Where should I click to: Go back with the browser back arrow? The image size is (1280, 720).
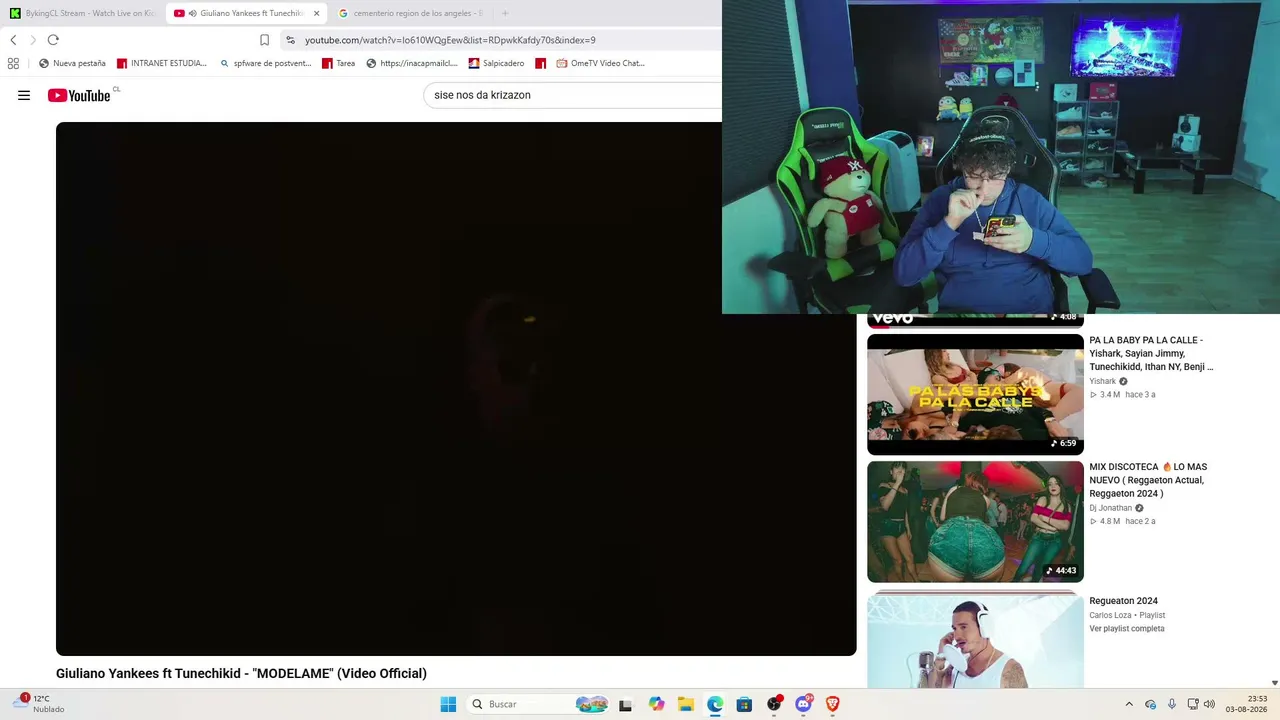tap(13, 40)
